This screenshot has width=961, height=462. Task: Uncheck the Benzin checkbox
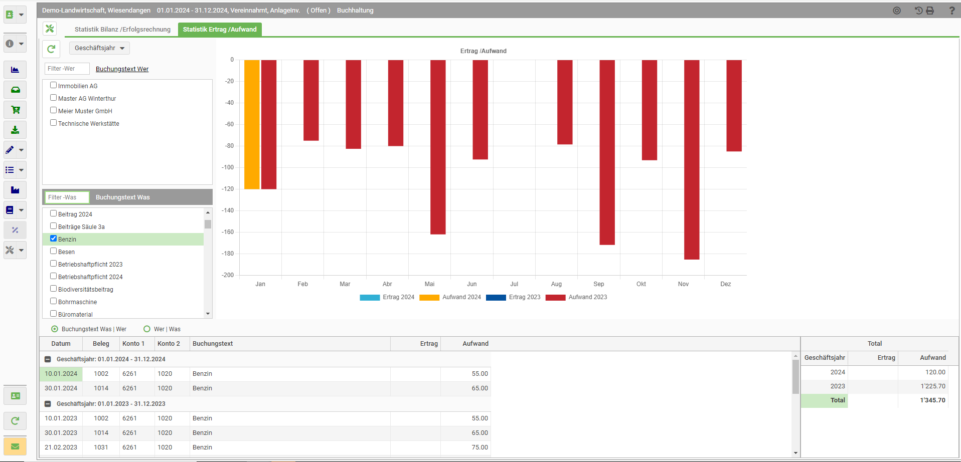click(53, 238)
